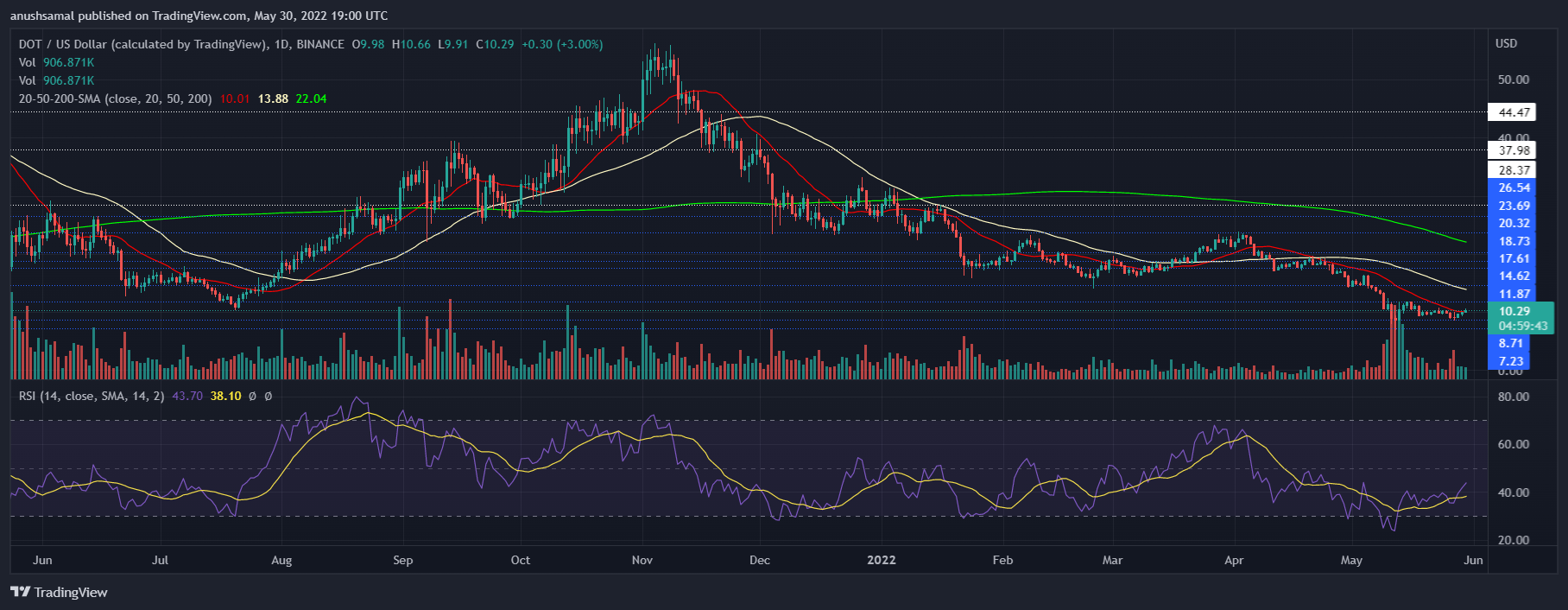1568x610 pixels.
Task: Click the 20-50-200-SMA indicator legend
Action: point(114,98)
